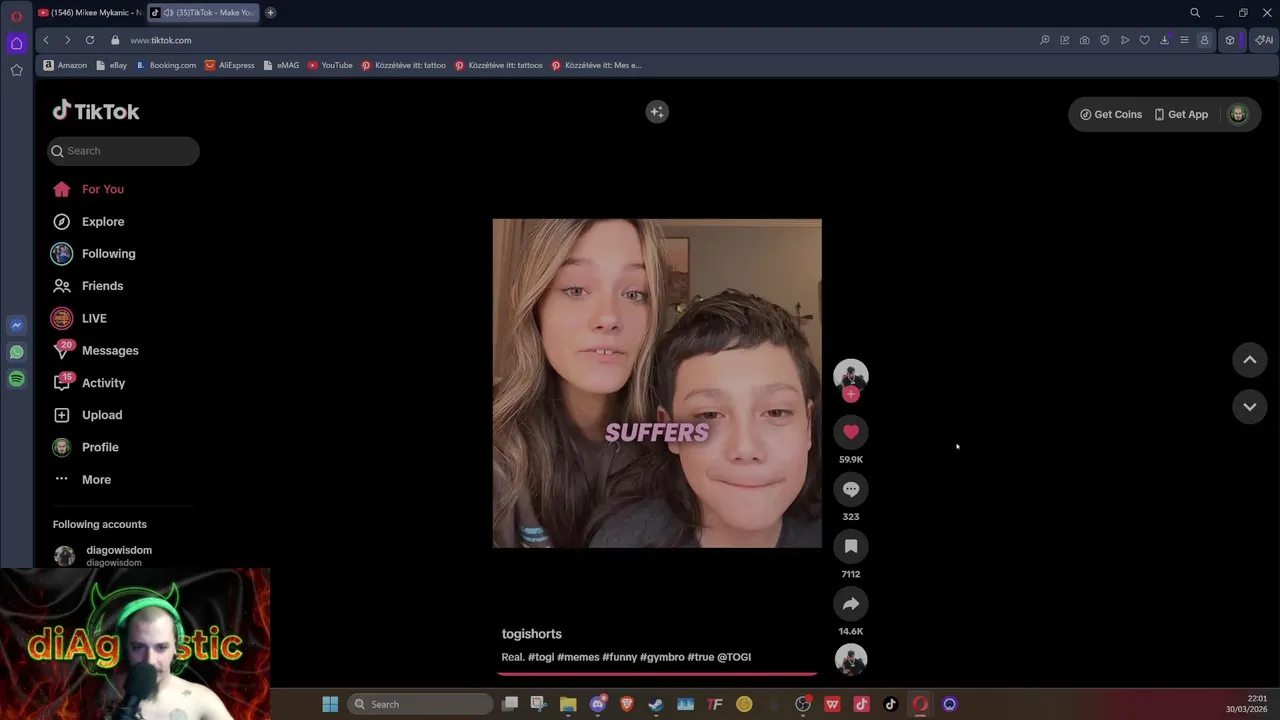Open the Brave browser taskbar icon
Viewport: 1280px width, 720px height.
pos(627,704)
